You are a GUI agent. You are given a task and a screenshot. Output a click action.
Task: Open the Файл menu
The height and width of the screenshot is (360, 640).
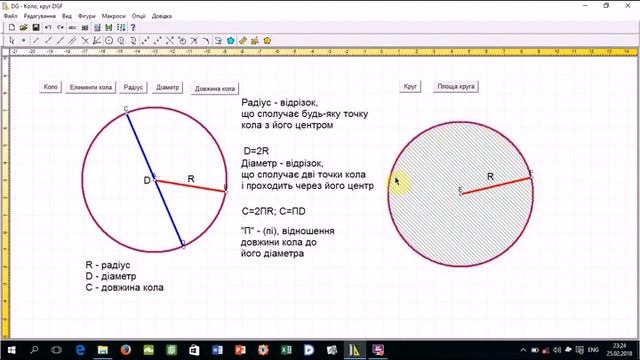pos(10,16)
